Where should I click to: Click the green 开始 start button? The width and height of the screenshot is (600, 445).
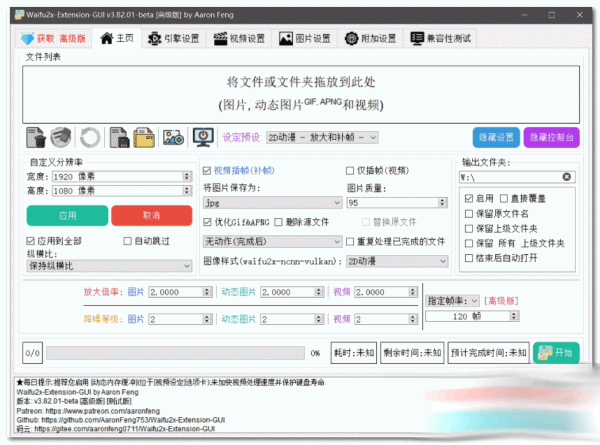coord(556,352)
